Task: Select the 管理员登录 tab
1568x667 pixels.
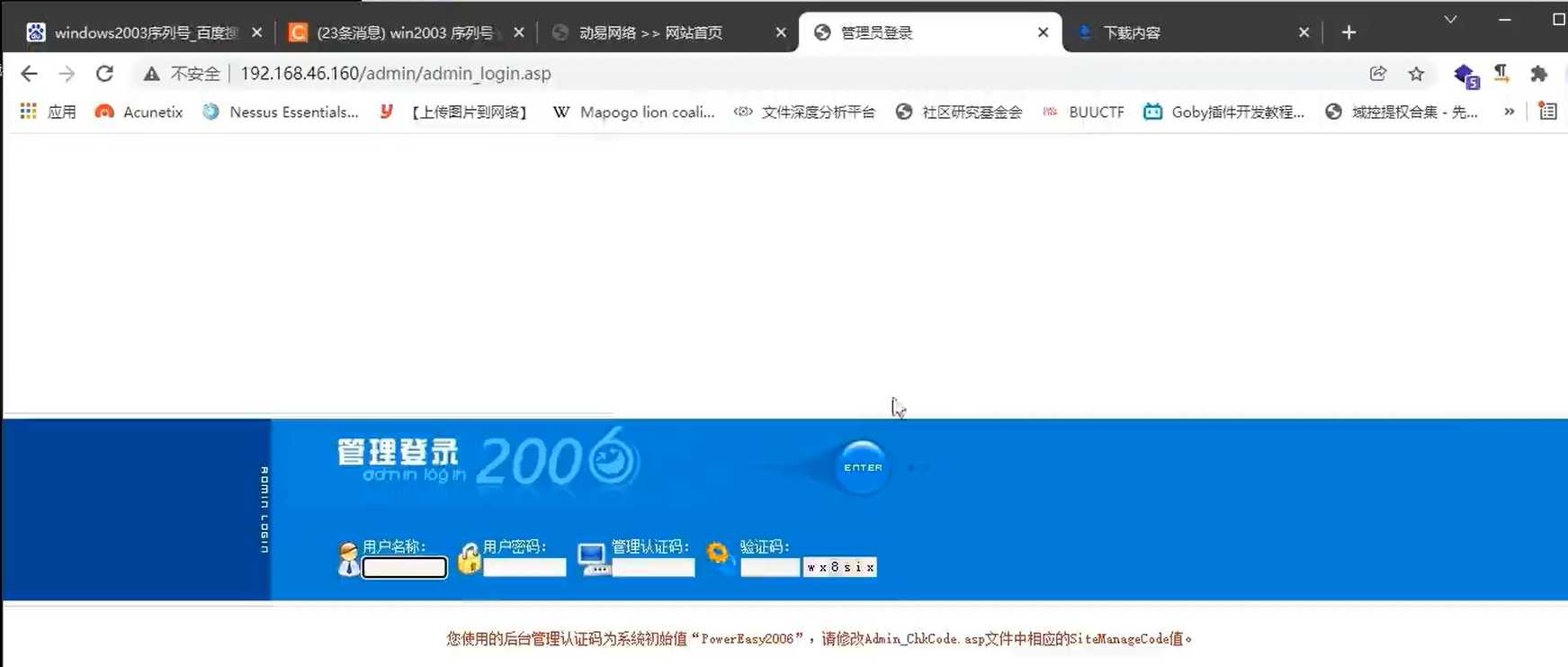Action: [x=929, y=32]
